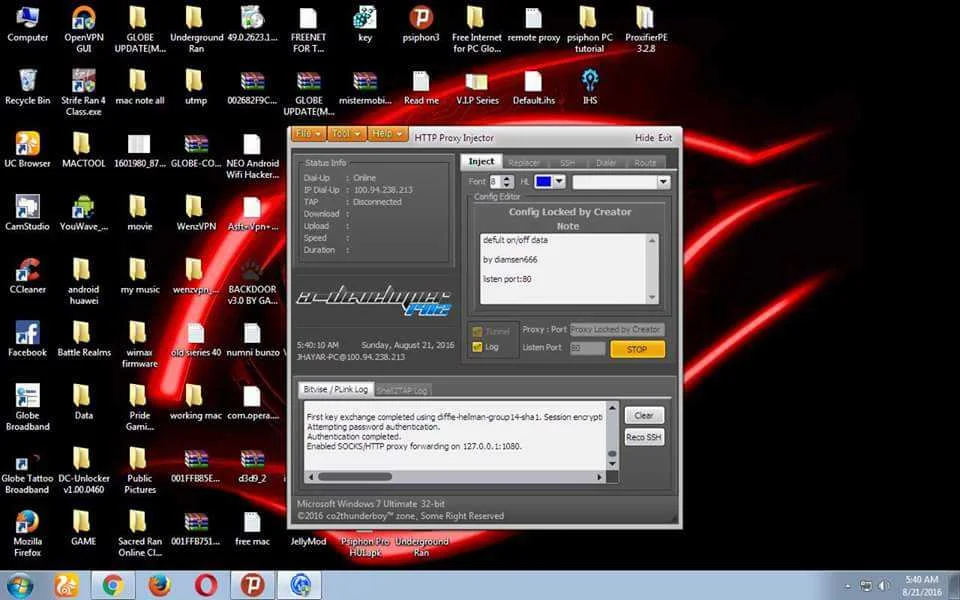960x600 pixels.
Task: Select the Default.ihs file icon
Action: [533, 88]
